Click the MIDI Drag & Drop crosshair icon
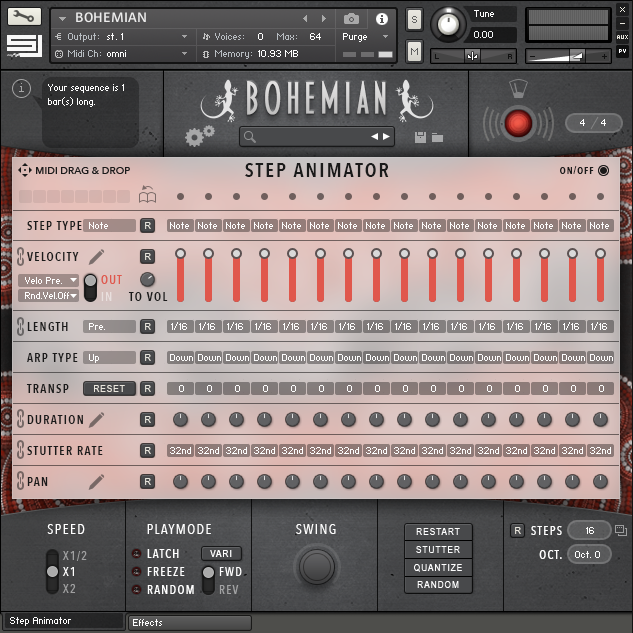 pos(25,170)
